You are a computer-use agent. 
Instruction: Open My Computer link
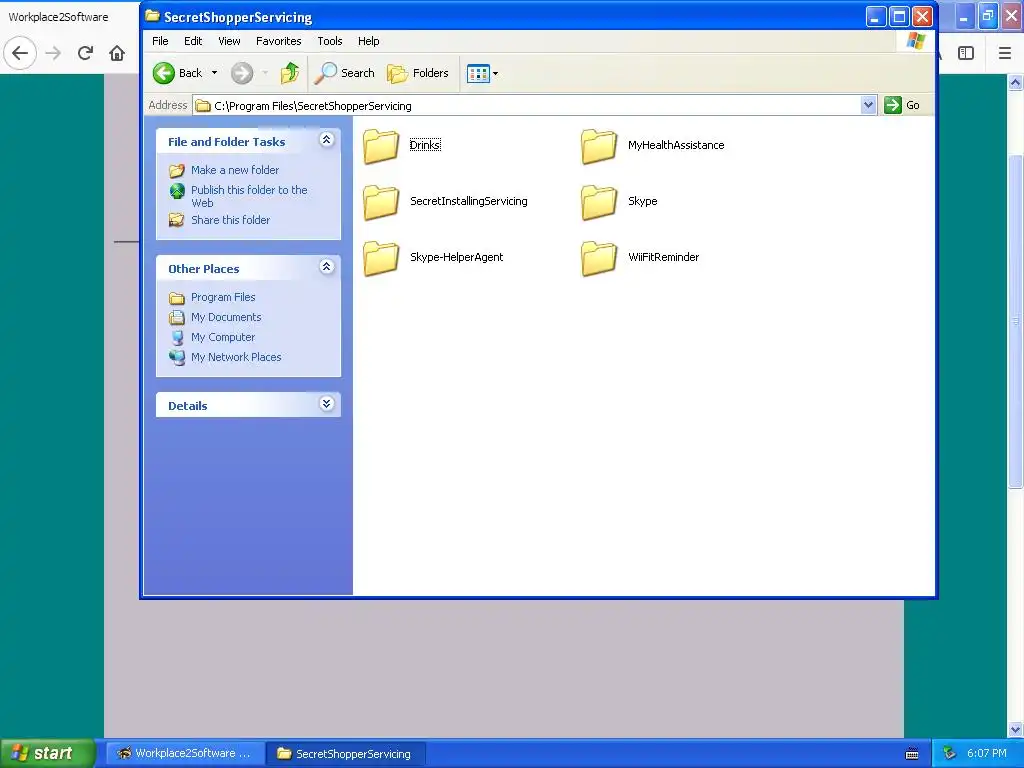click(223, 338)
